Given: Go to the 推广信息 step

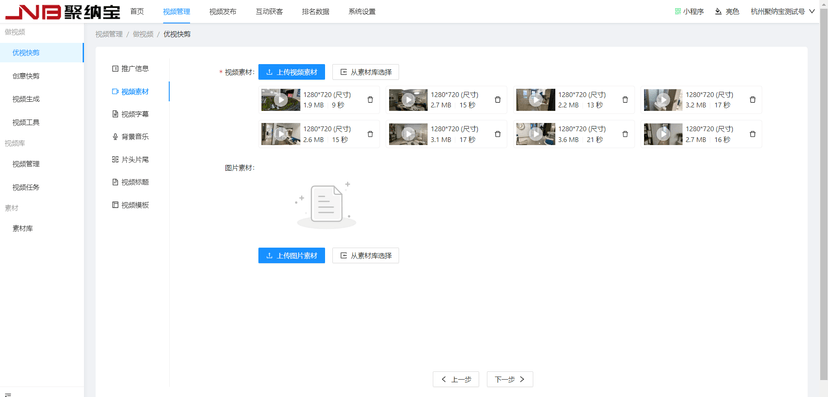Looking at the screenshot, I should click(x=130, y=69).
